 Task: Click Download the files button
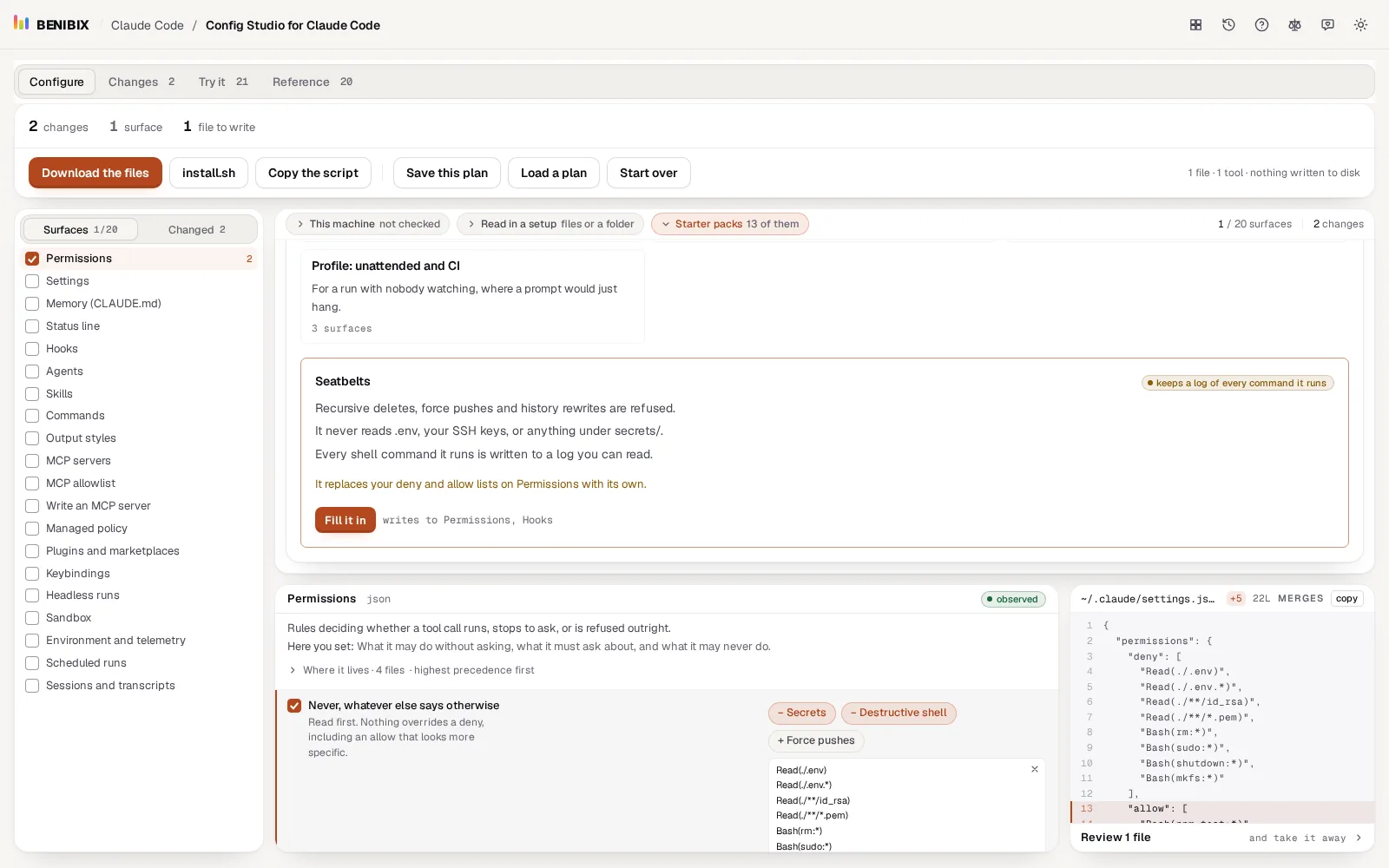pyautogui.click(x=95, y=173)
